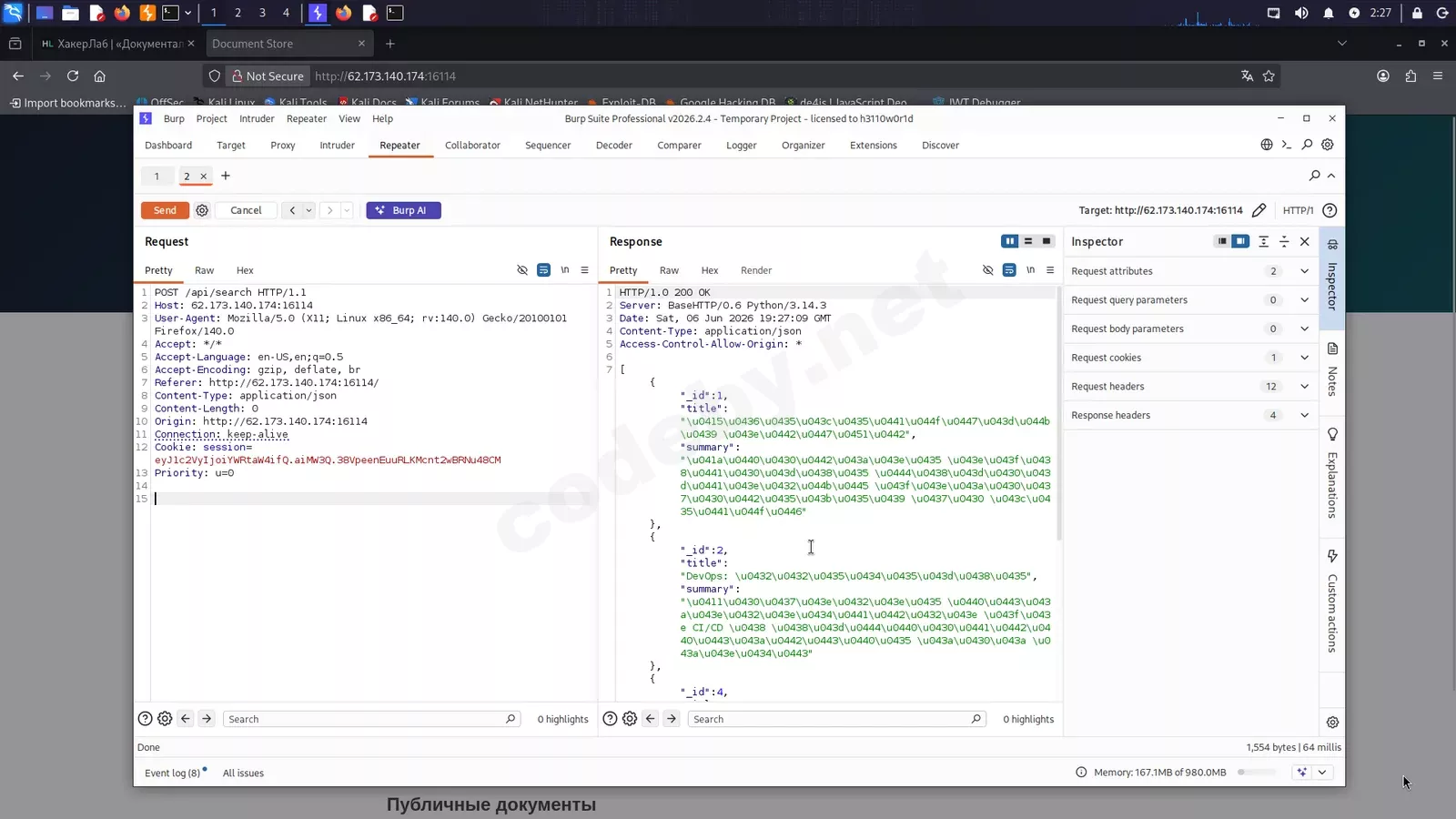Image resolution: width=1456 pixels, height=819 pixels.
Task: Switch to side-by-side request/response layout
Action: coord(1010,241)
